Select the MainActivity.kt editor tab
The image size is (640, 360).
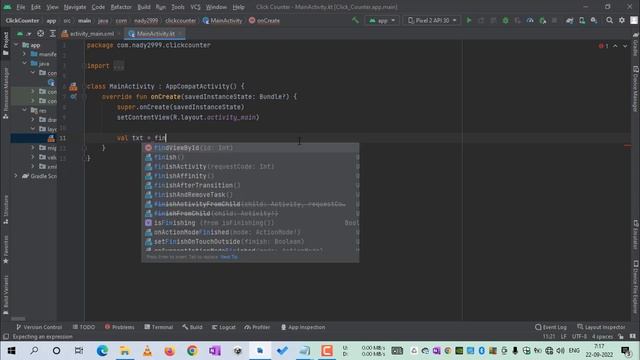tap(156, 33)
